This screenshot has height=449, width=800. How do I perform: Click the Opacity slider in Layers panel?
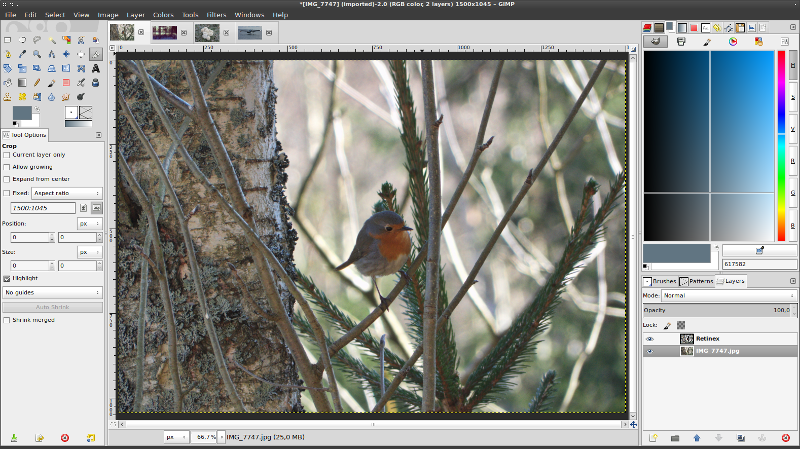tap(718, 310)
